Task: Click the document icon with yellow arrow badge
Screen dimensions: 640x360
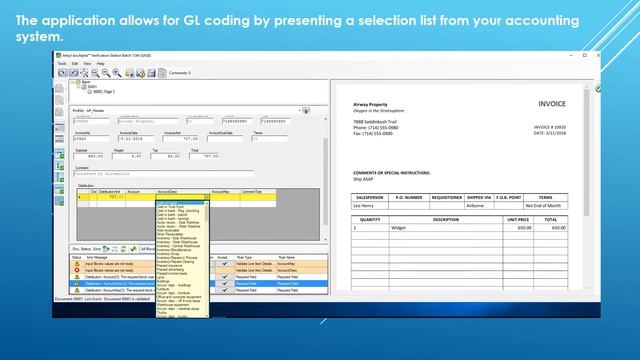Action: (140, 73)
